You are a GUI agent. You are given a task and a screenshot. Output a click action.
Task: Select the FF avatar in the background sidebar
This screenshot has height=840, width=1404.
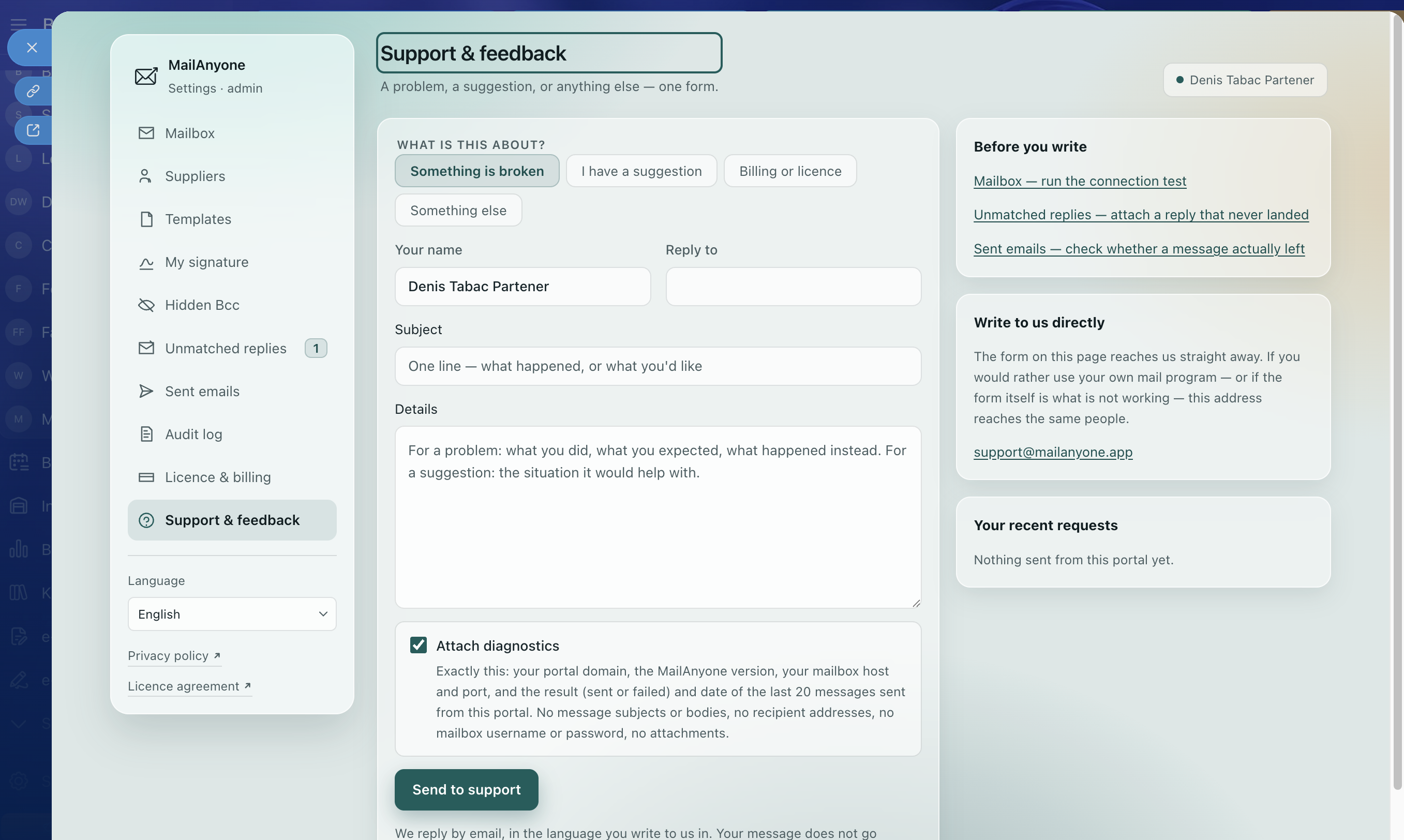(19, 332)
